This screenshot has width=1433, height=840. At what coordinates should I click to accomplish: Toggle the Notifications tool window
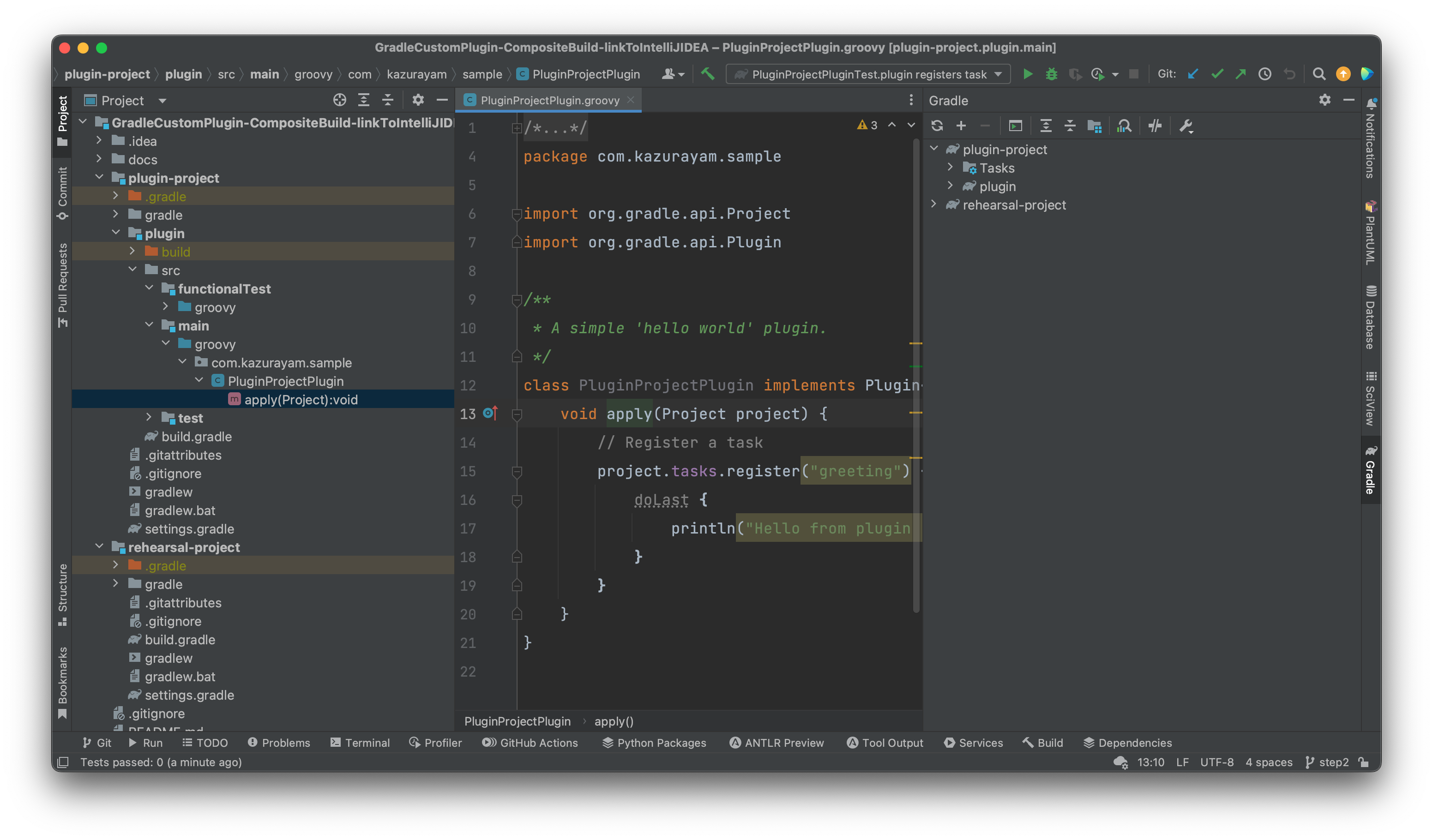[1371, 138]
